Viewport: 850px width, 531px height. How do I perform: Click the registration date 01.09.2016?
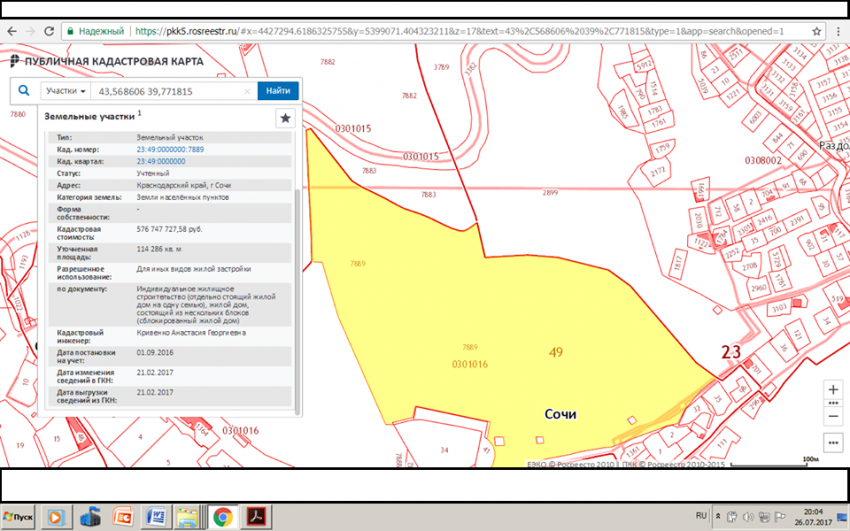click(155, 353)
